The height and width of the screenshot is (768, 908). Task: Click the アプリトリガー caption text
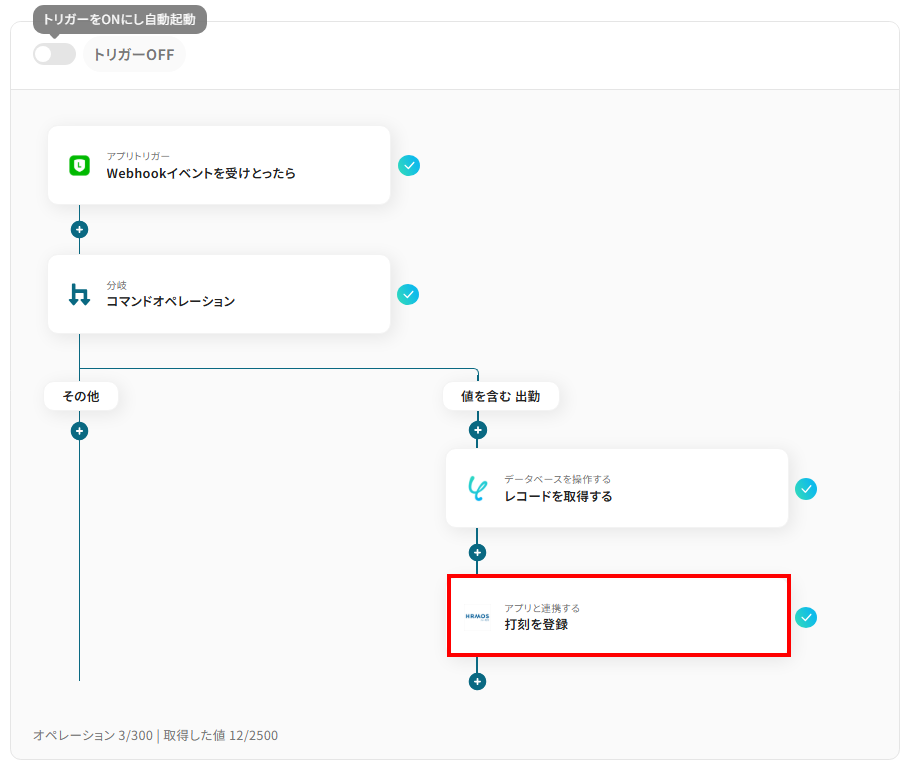(138, 156)
